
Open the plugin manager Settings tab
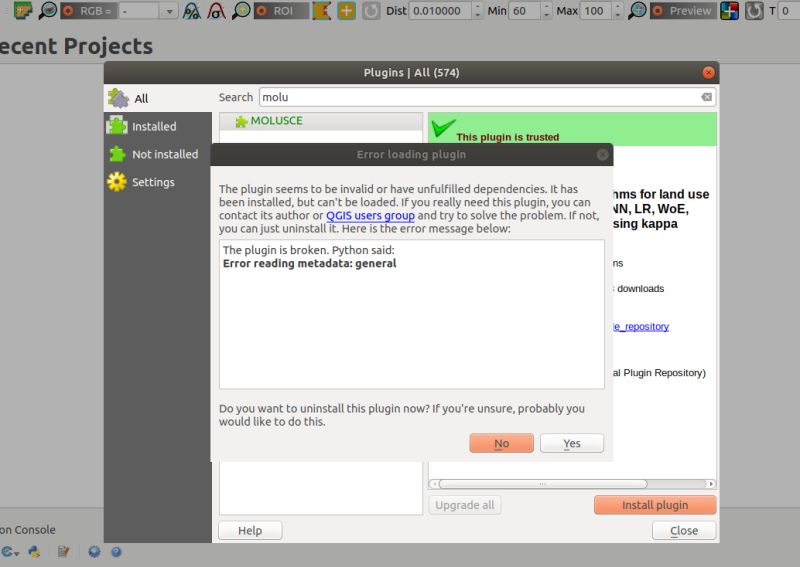(x=158, y=182)
